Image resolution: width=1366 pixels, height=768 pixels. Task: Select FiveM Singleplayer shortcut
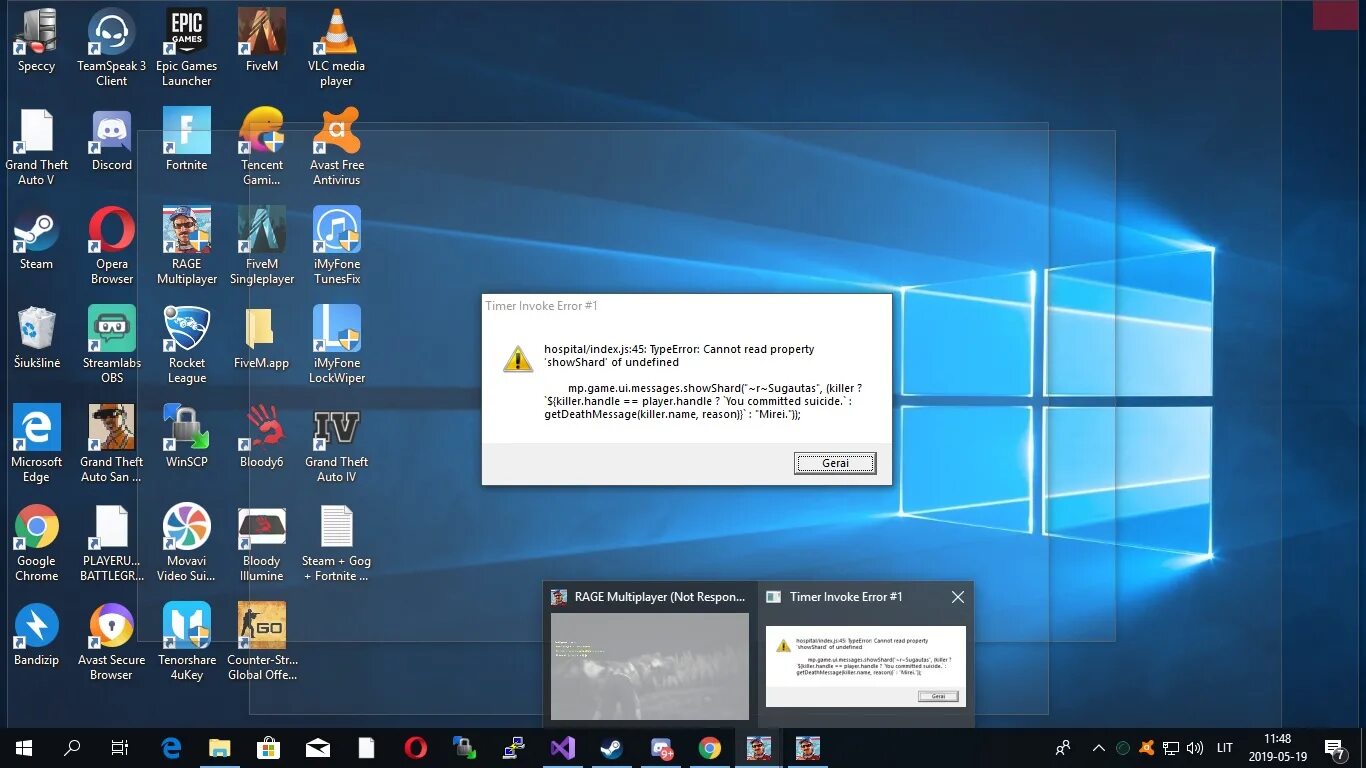(262, 245)
